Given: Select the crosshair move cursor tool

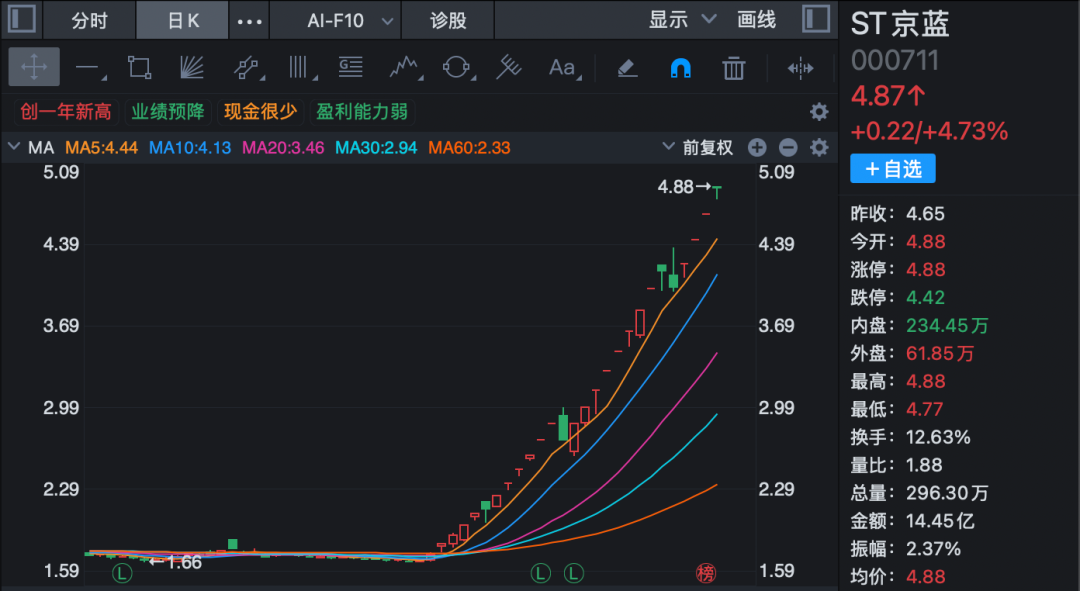Looking at the screenshot, I should pyautogui.click(x=34, y=67).
